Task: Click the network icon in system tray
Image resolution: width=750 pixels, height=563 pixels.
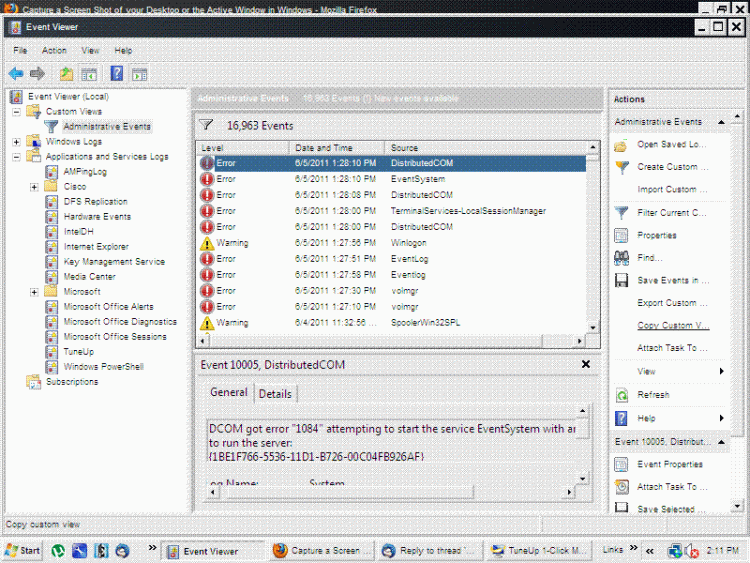Action: 675,552
